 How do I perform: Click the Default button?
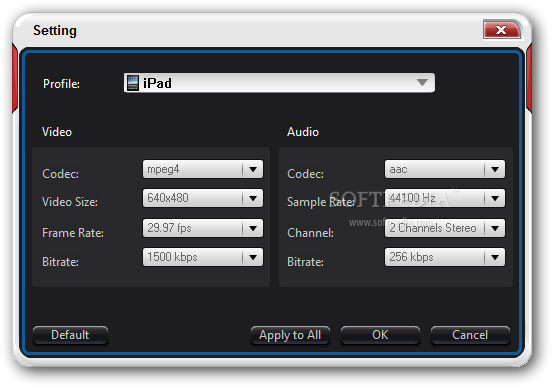(70, 335)
